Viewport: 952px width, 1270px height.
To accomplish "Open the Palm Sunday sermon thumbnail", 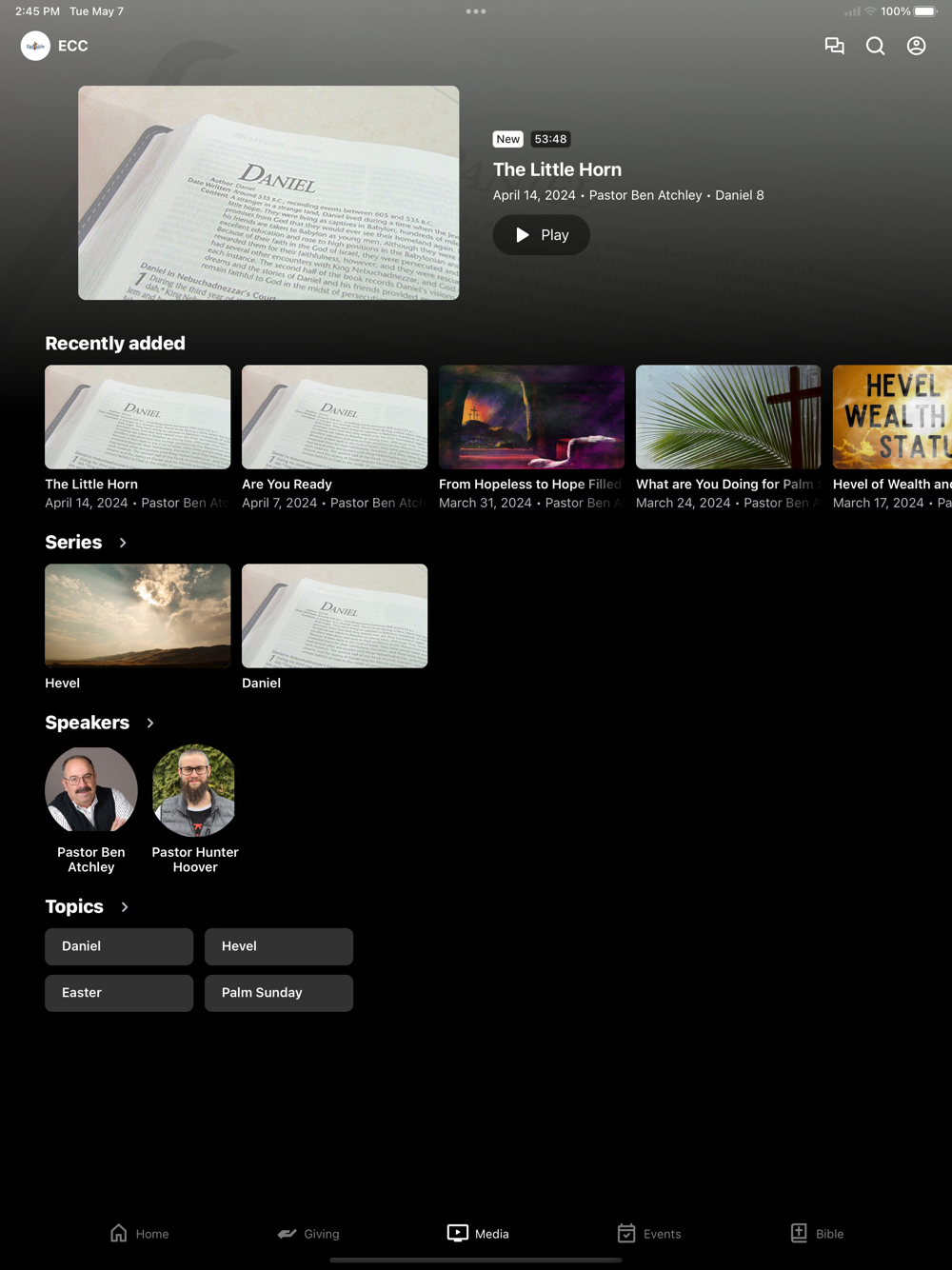I will [x=728, y=417].
